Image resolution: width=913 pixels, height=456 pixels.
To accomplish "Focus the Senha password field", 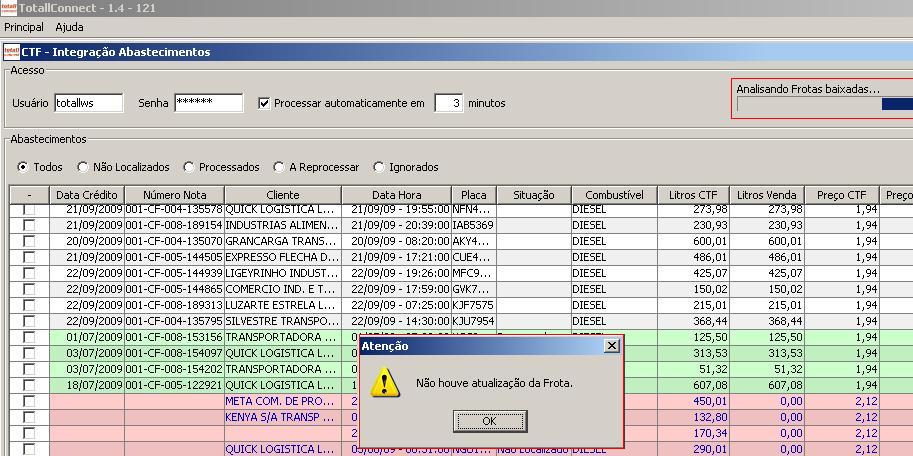I will point(208,103).
